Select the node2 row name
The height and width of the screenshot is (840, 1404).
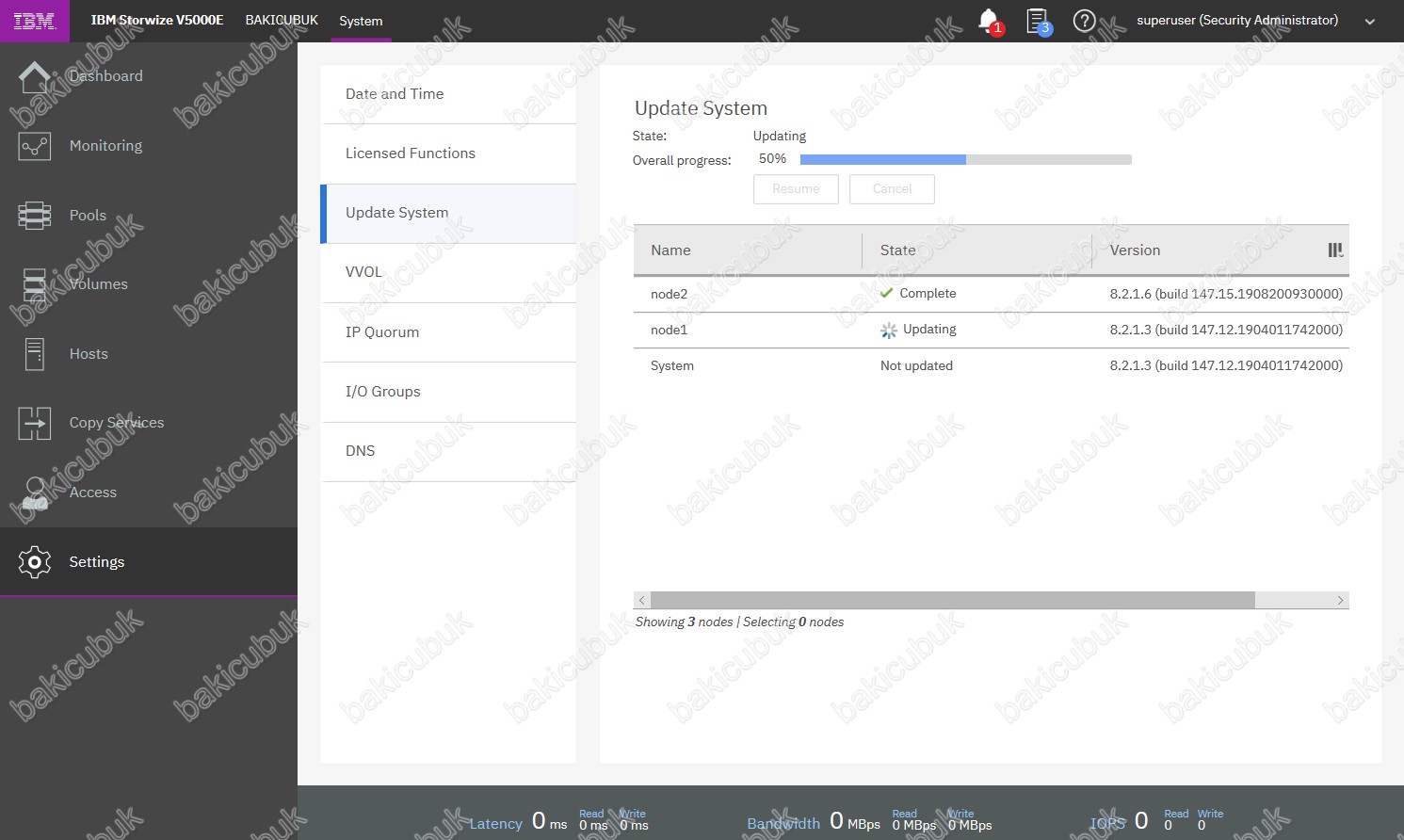click(x=670, y=294)
